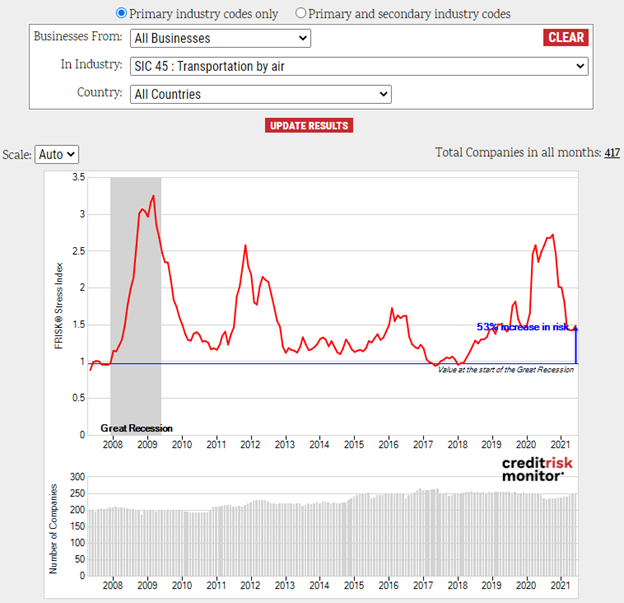
Task: Click the Great Recession label on chart
Action: 136,428
